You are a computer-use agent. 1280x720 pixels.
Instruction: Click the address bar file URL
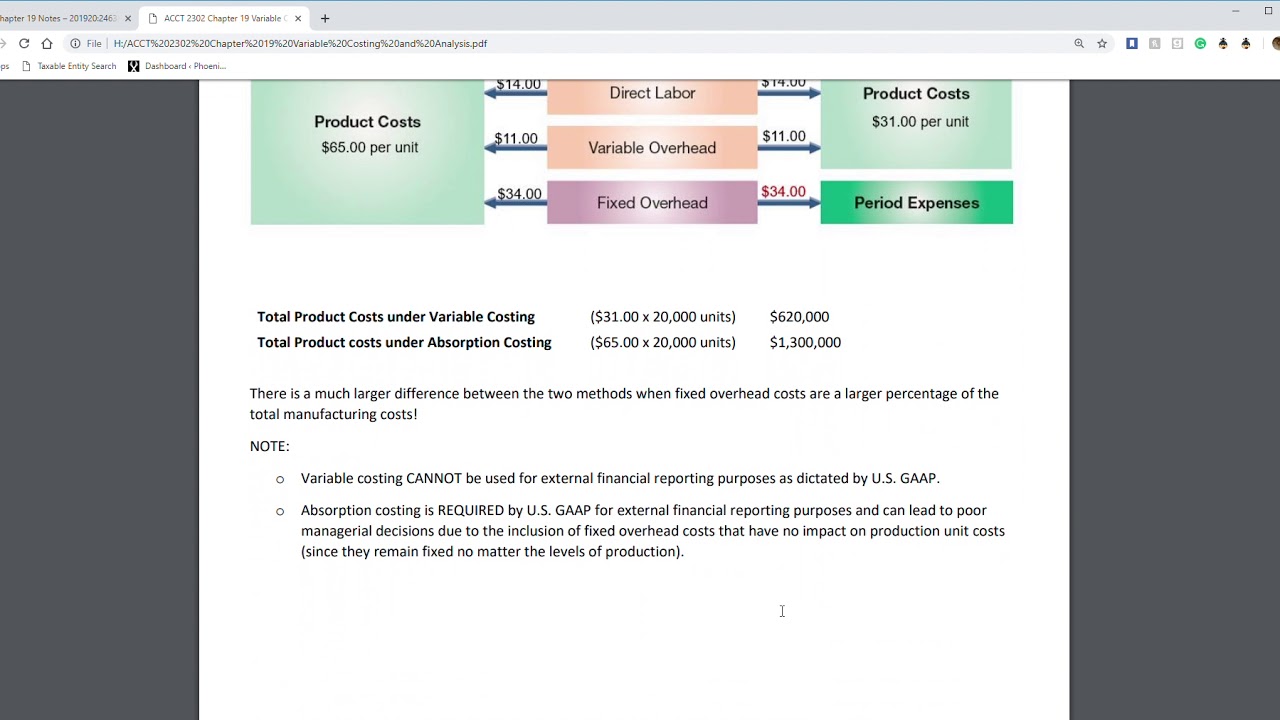coord(300,44)
